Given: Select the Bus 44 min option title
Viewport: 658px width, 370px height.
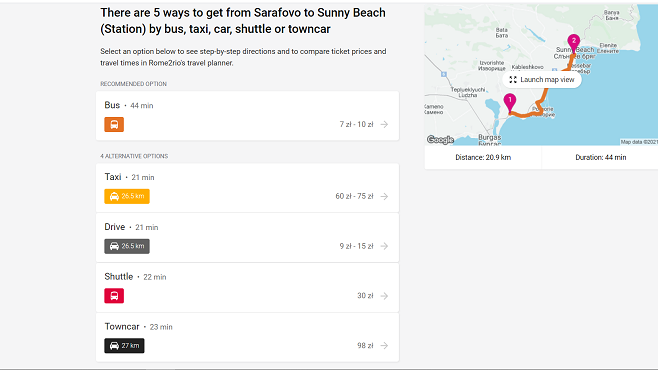Looking at the screenshot, I should click(x=129, y=105).
